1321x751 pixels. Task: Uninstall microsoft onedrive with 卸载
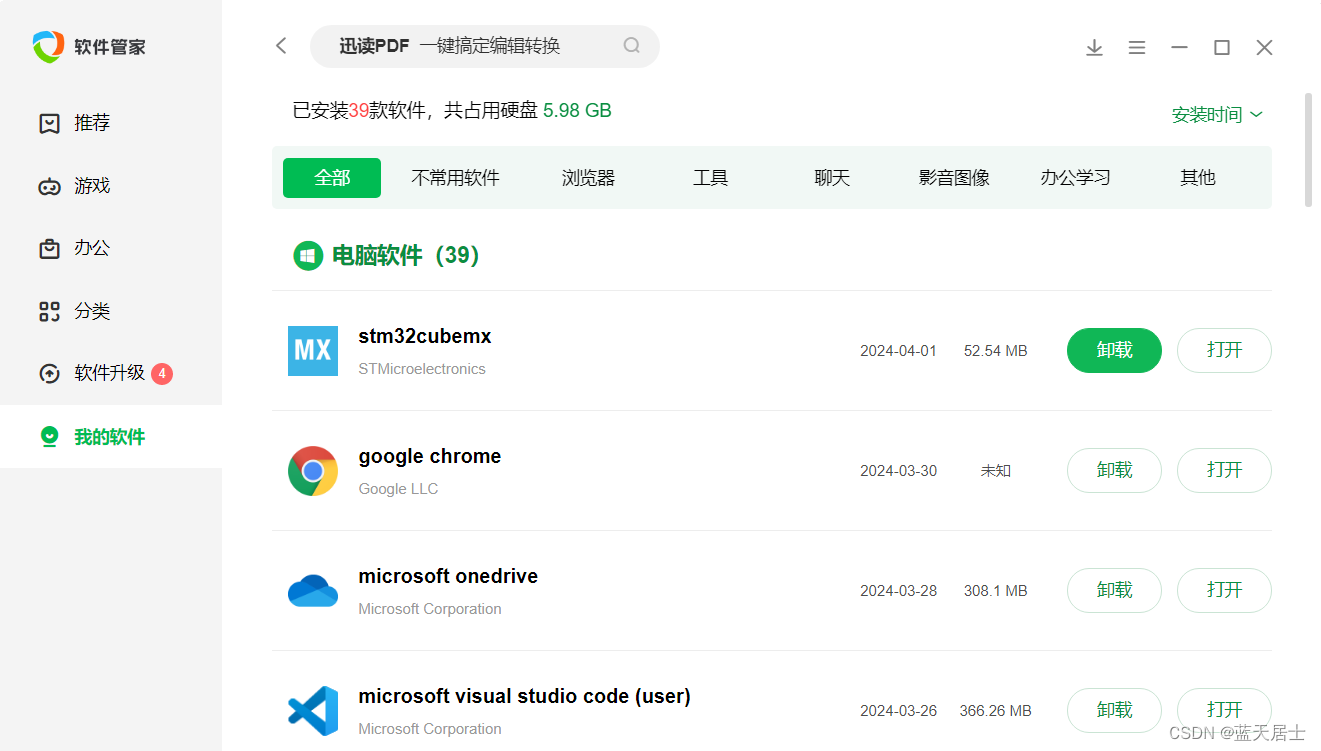coord(1114,590)
